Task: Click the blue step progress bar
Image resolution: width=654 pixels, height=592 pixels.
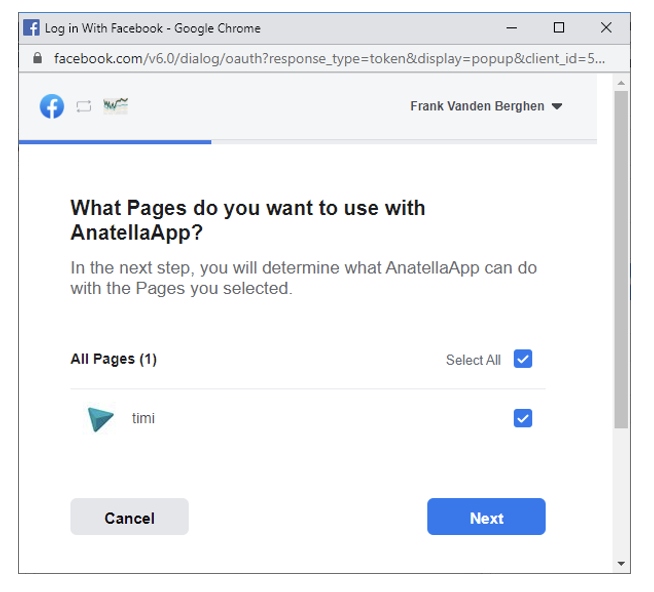Action: [115, 142]
